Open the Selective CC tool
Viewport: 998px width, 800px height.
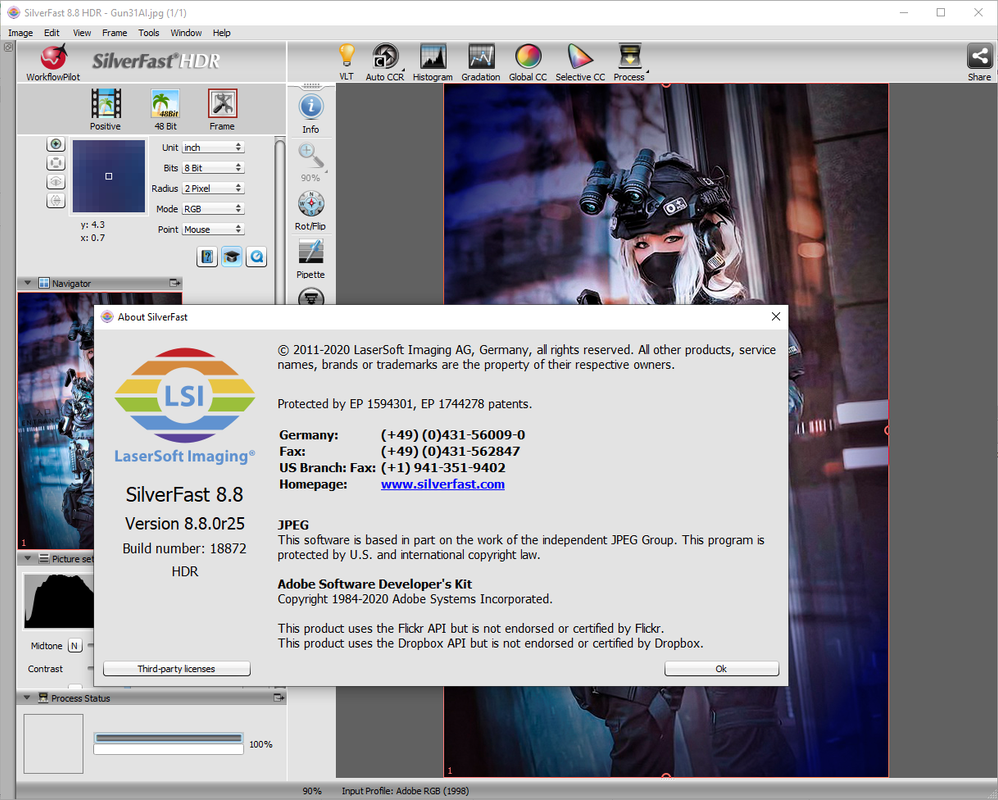point(580,61)
